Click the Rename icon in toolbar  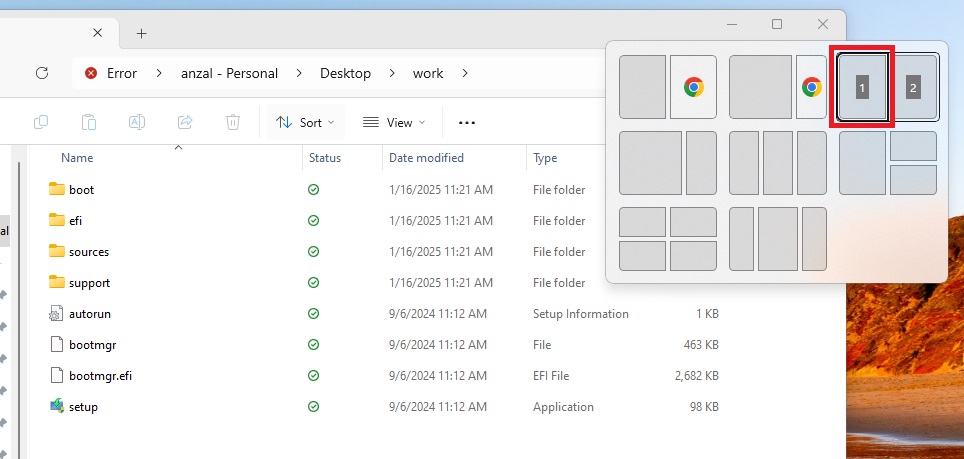(x=137, y=122)
